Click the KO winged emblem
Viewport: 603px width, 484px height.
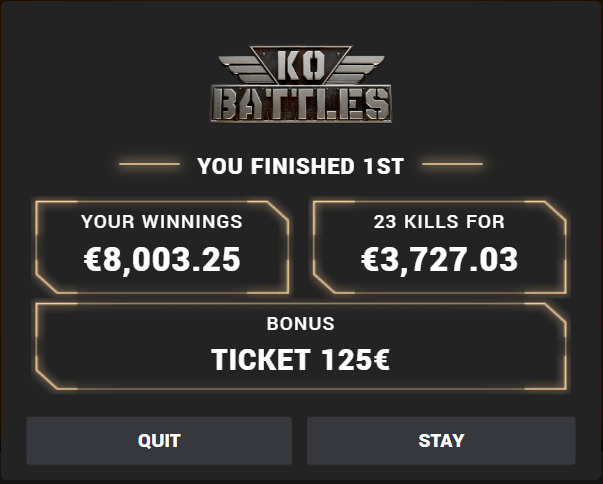point(301,65)
